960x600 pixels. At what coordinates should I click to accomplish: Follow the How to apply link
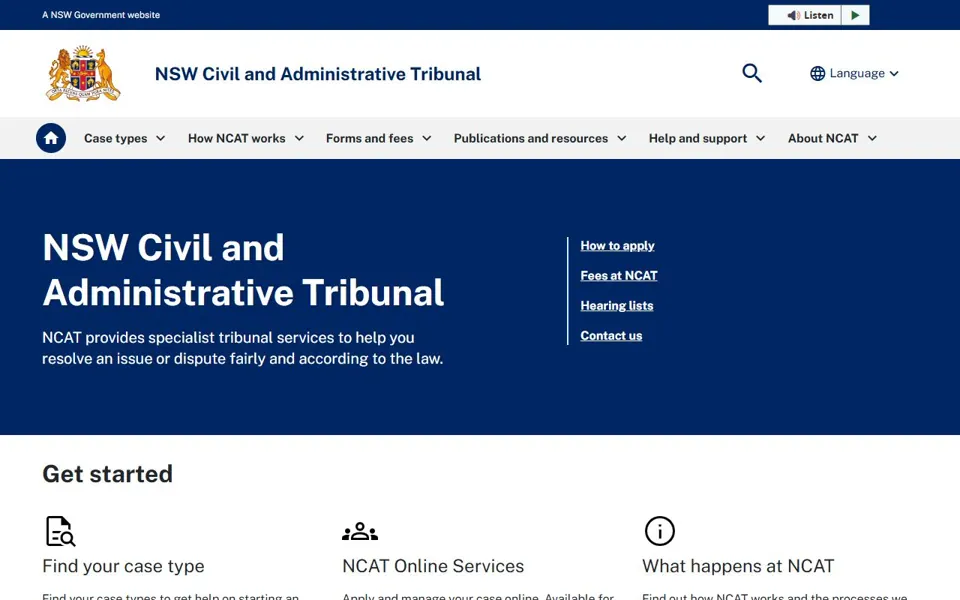617,246
